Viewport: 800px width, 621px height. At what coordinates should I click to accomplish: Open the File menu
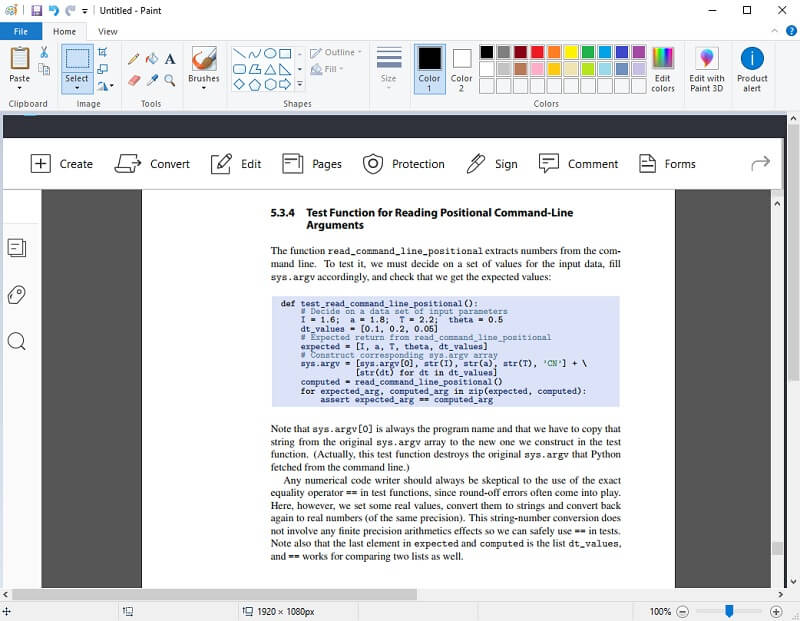[x=20, y=31]
